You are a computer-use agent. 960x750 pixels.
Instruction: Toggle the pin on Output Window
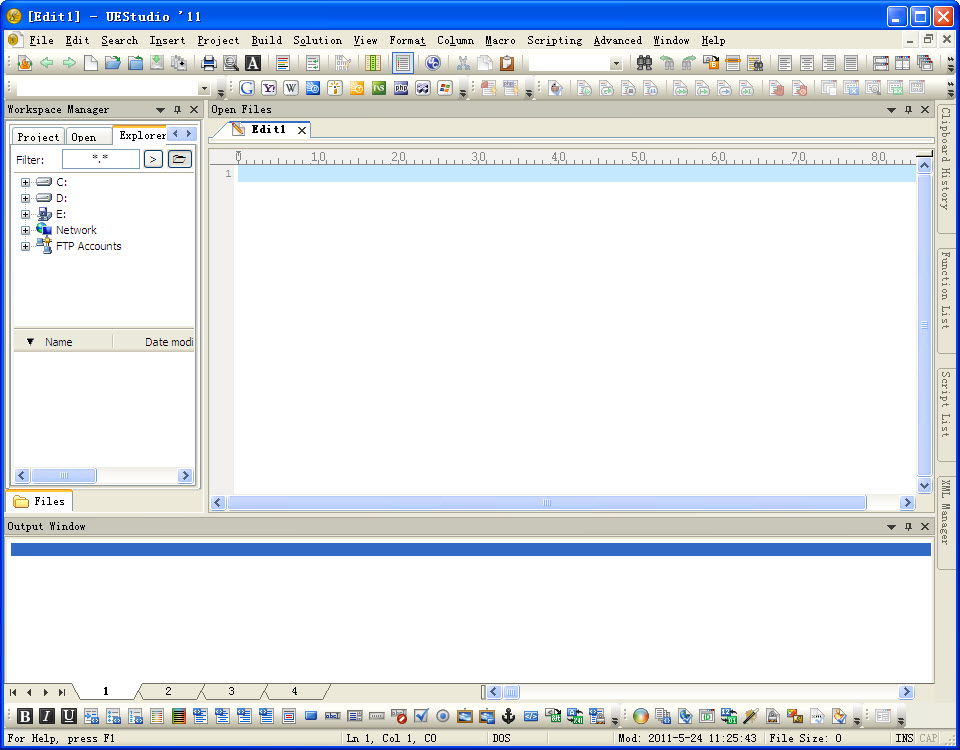(x=908, y=527)
